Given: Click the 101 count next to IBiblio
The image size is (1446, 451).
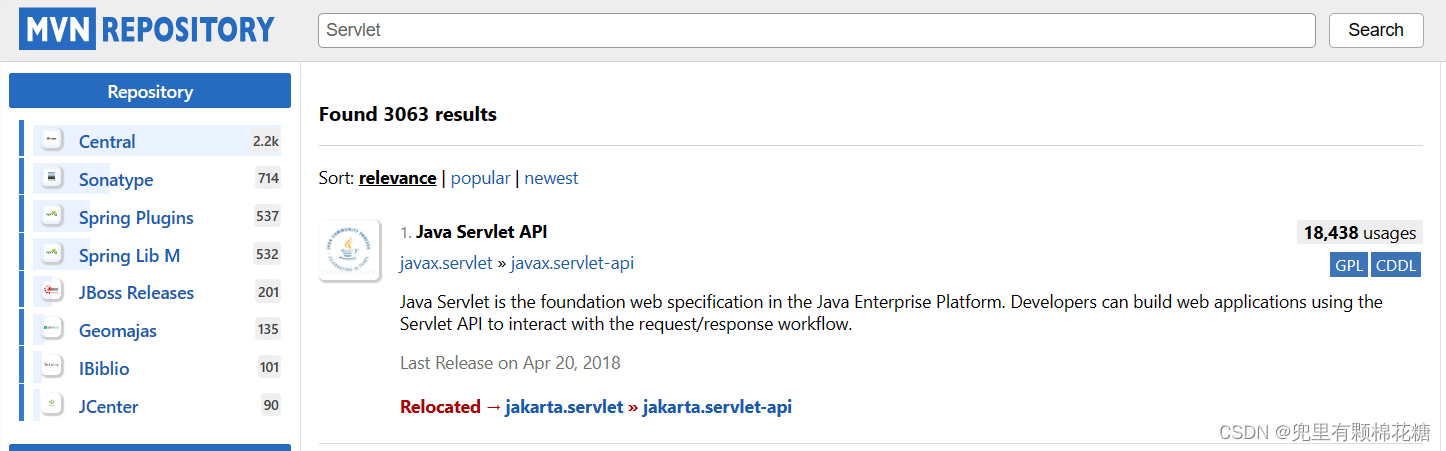Looking at the screenshot, I should coord(269,367).
